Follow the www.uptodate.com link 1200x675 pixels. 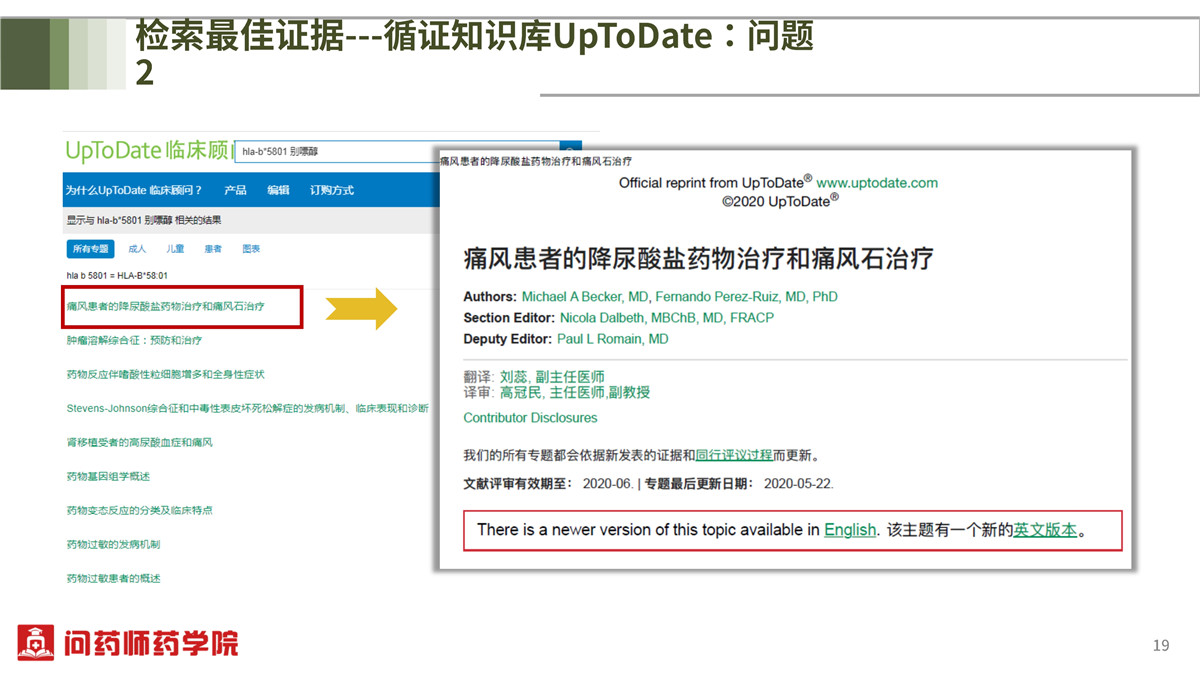(x=877, y=183)
